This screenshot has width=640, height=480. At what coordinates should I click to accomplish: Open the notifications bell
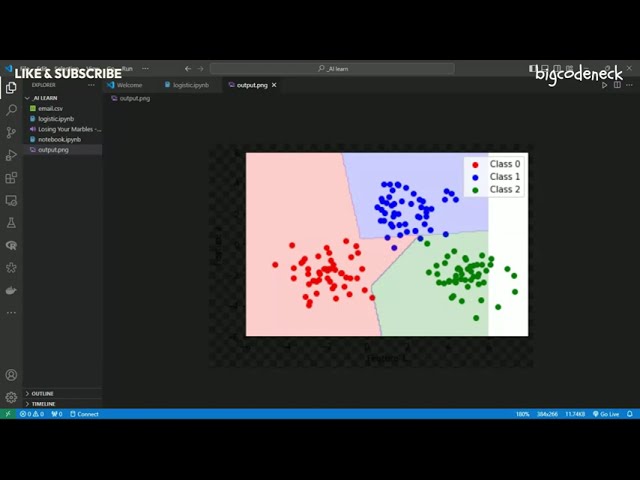click(x=630, y=414)
